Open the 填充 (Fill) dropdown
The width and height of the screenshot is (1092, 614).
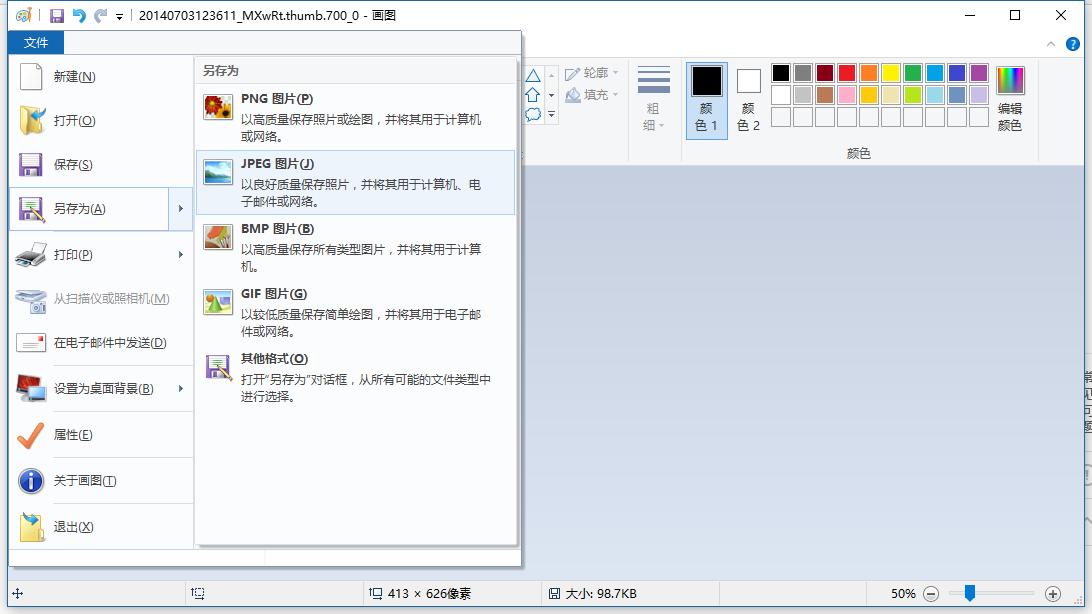[x=590, y=92]
